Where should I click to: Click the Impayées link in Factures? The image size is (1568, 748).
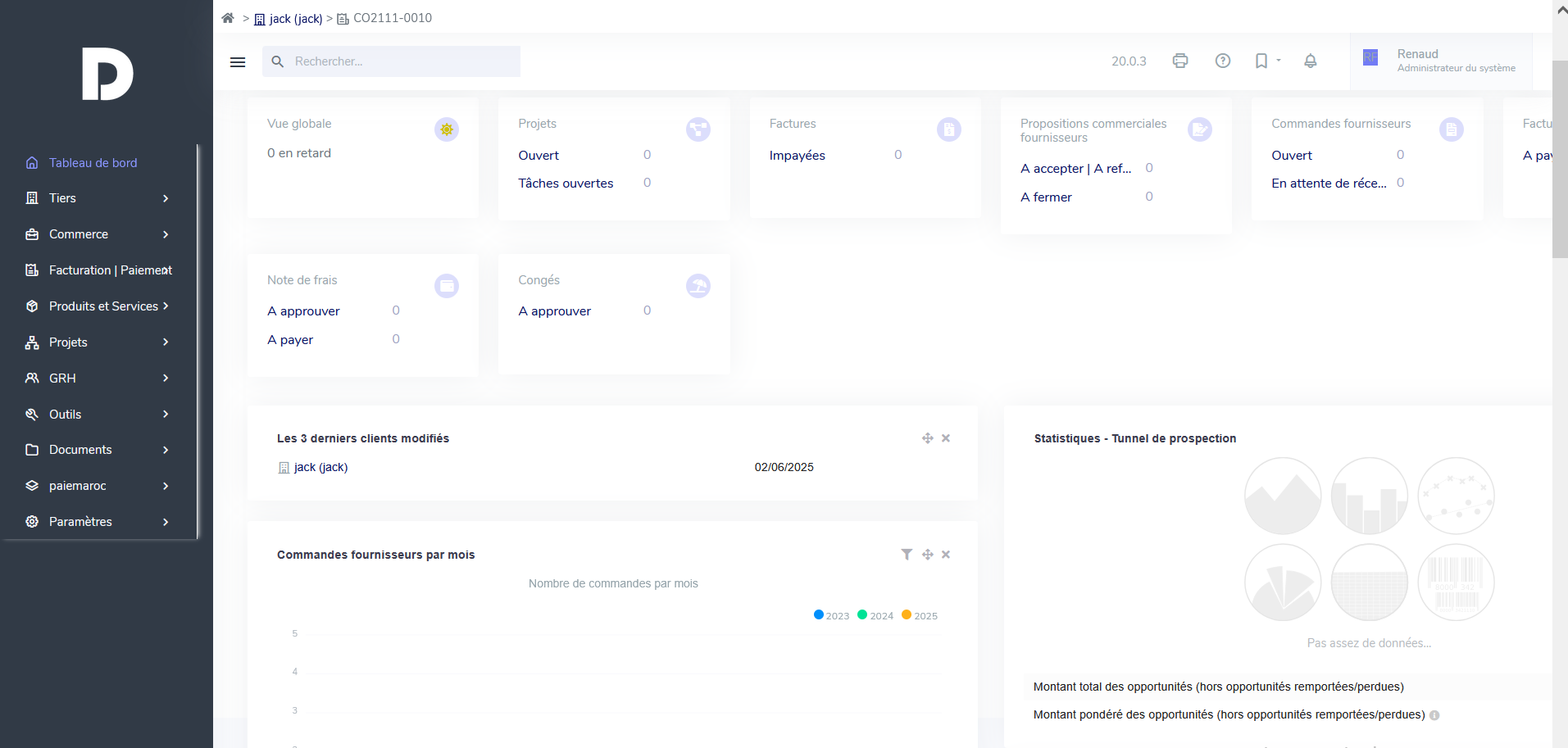797,156
